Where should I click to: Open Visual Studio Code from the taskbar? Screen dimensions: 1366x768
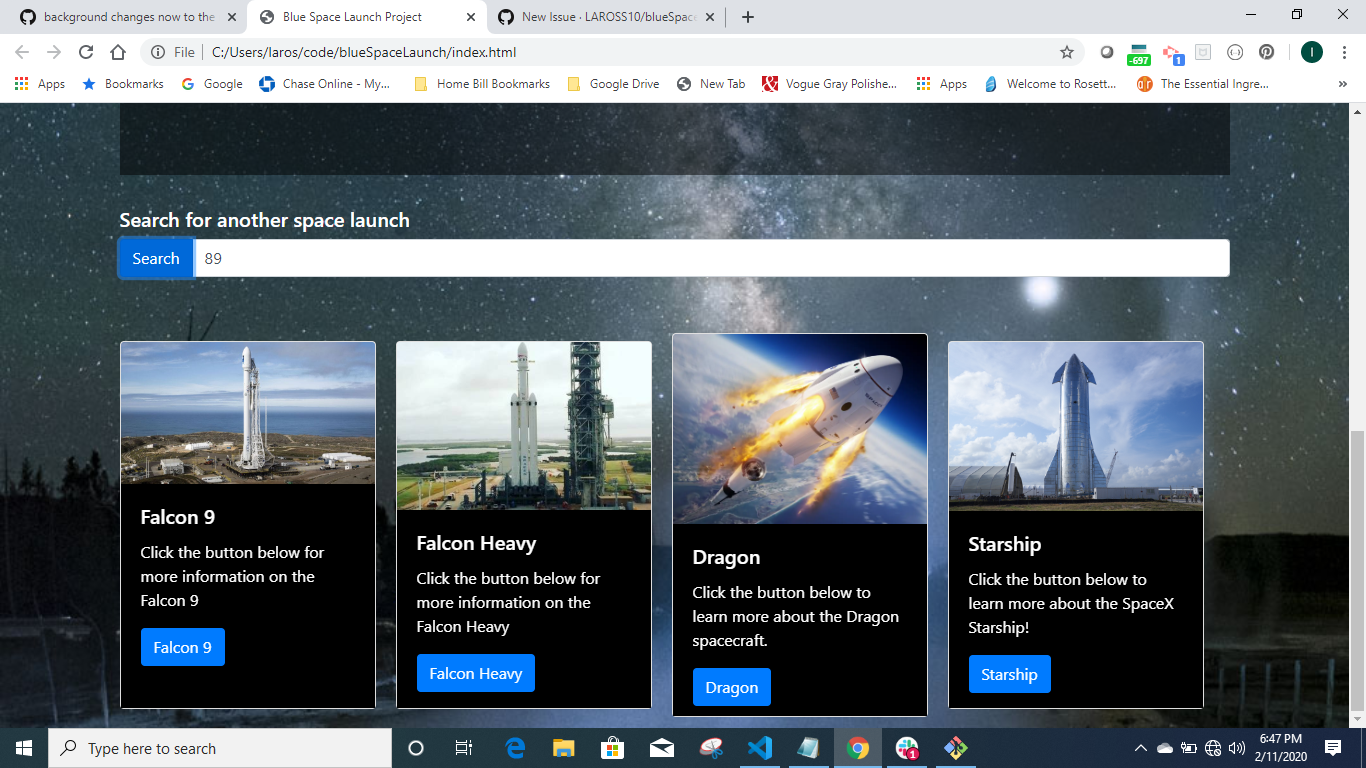(x=759, y=748)
